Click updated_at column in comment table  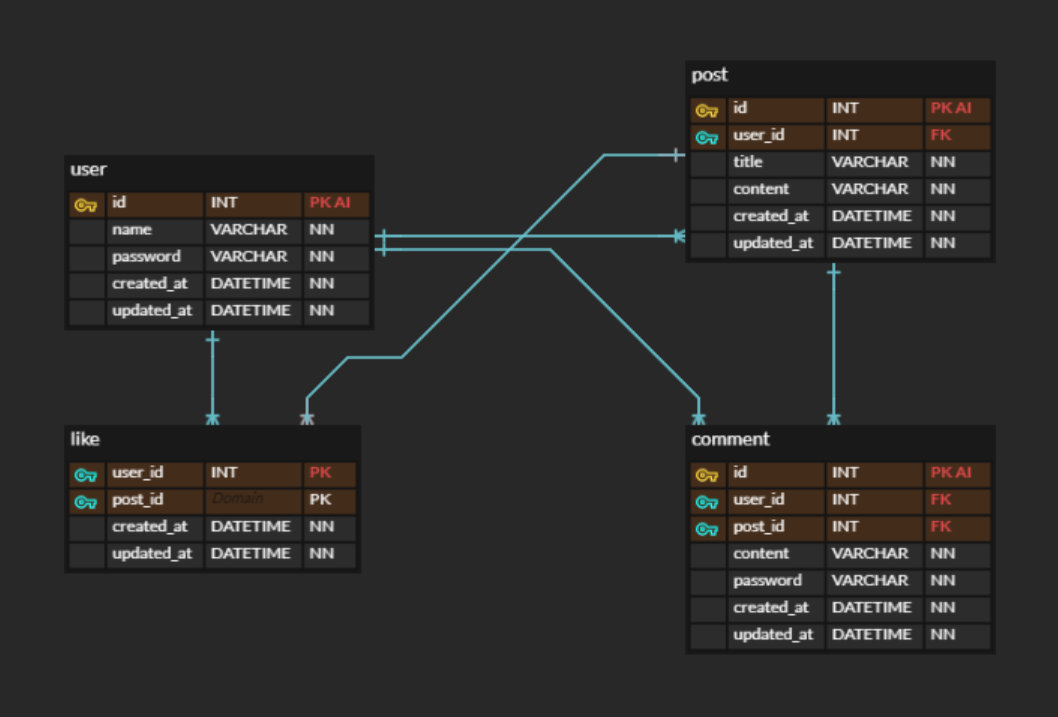pos(773,635)
